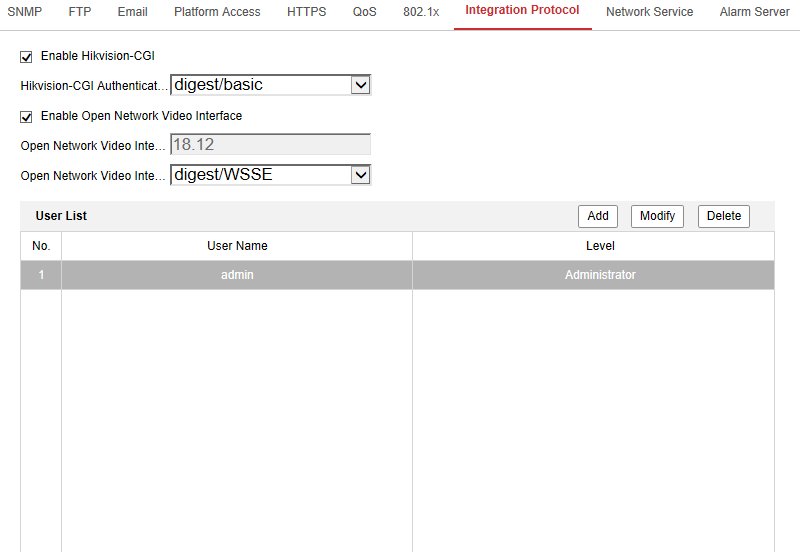Switch to the QoS tab
Viewport: 800px width, 552px height.
[364, 12]
